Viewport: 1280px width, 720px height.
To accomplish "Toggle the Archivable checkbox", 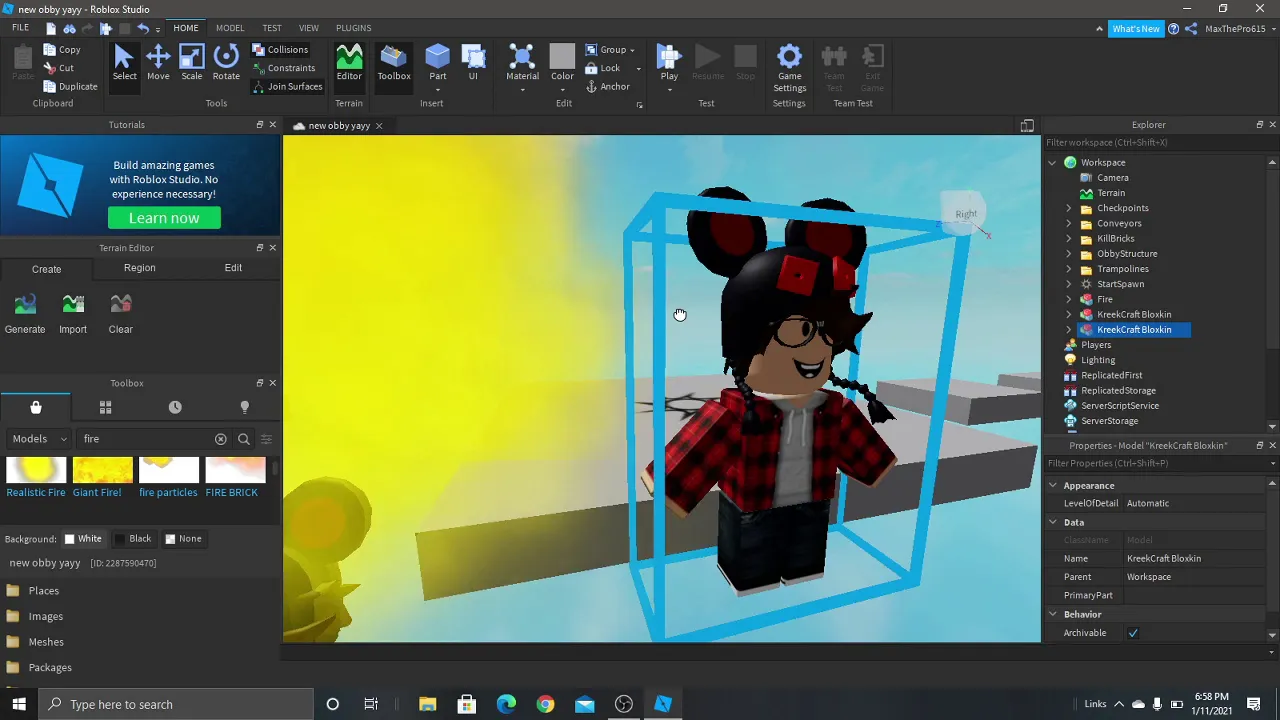I will click(1133, 633).
